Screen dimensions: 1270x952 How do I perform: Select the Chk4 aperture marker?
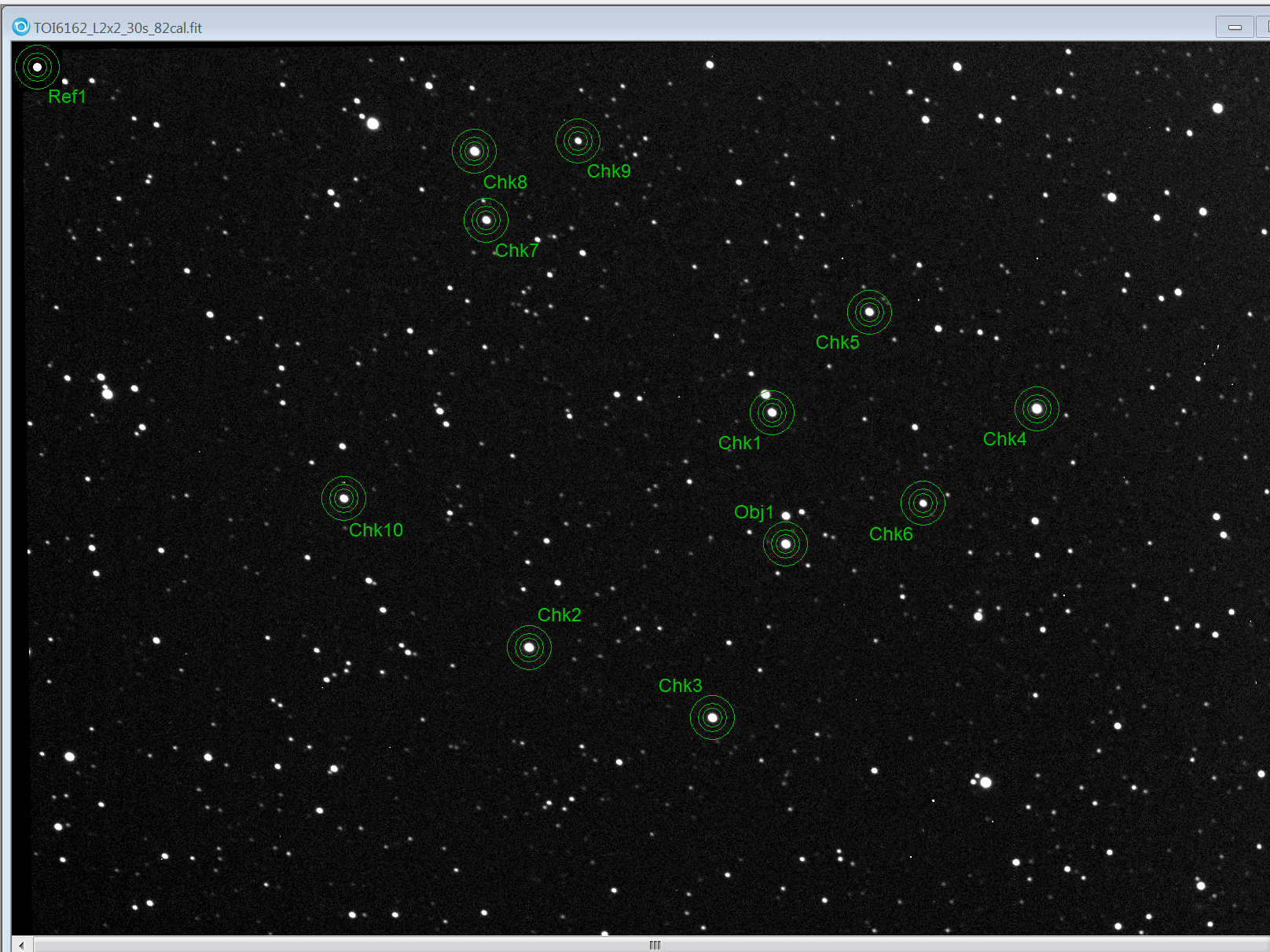pyautogui.click(x=1037, y=408)
